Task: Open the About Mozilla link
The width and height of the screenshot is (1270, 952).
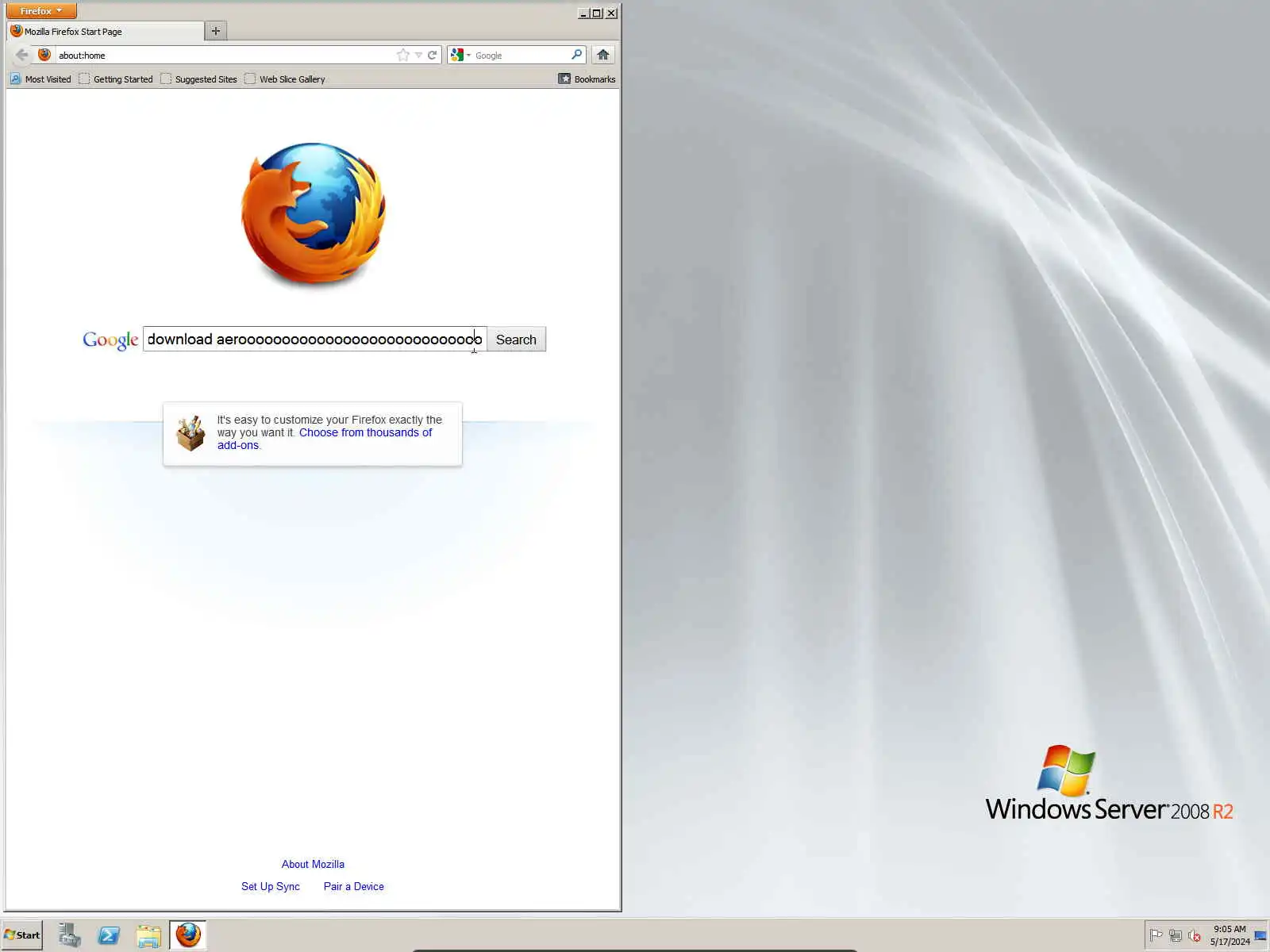Action: pos(313,864)
